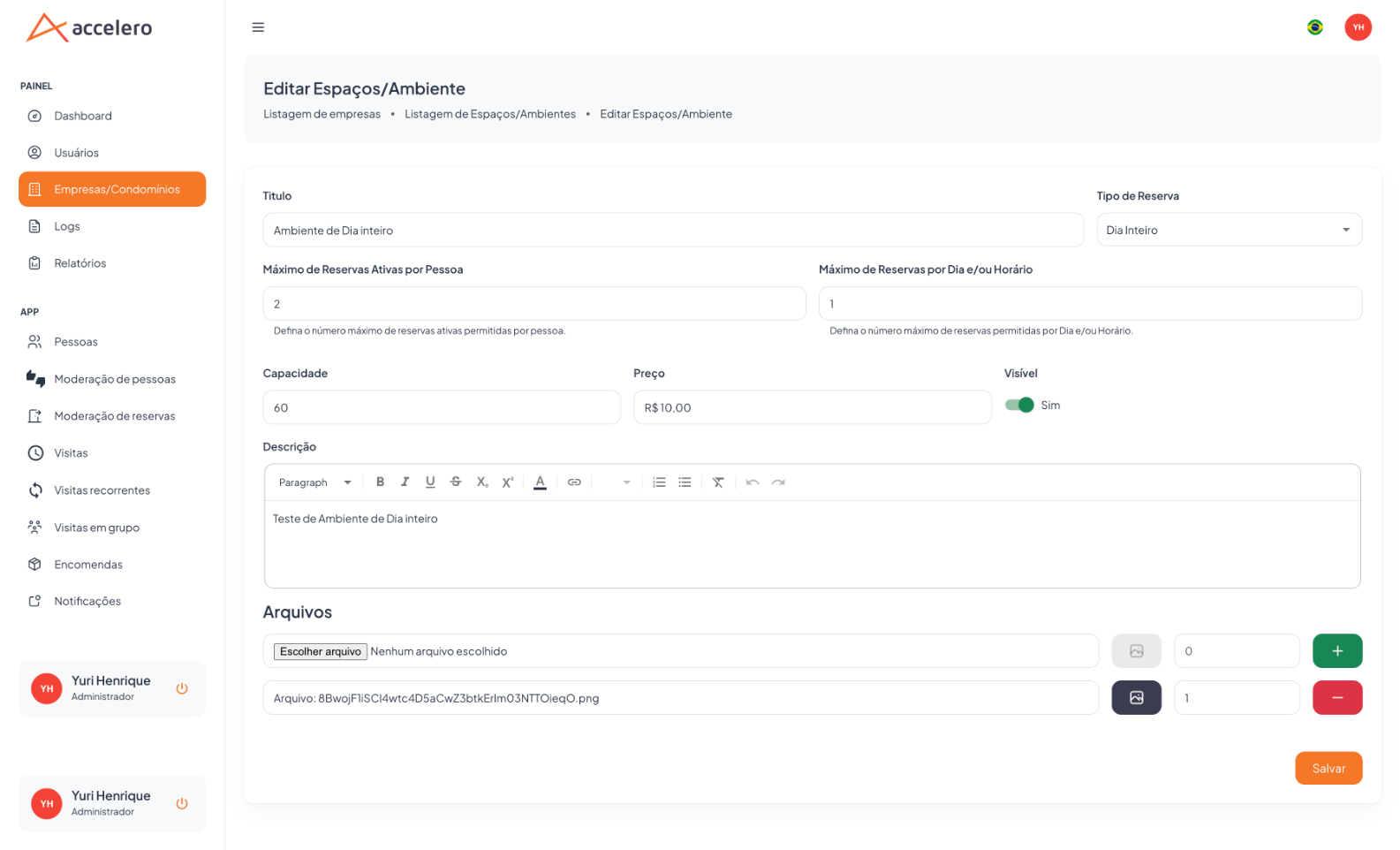Click the numbered list icon
The image size is (1400, 850).
tap(659, 482)
